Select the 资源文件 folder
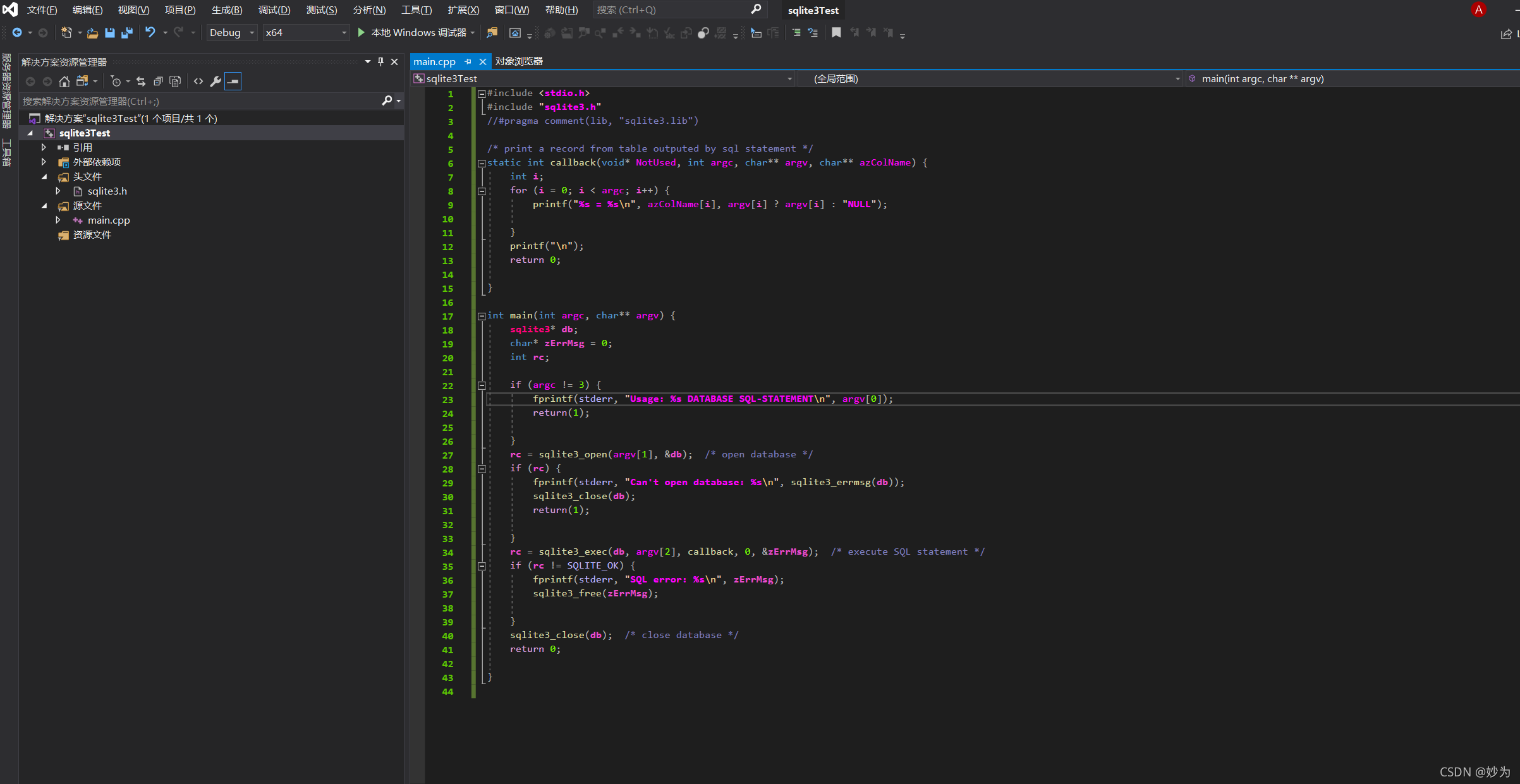This screenshot has width=1520, height=784. tap(92, 235)
